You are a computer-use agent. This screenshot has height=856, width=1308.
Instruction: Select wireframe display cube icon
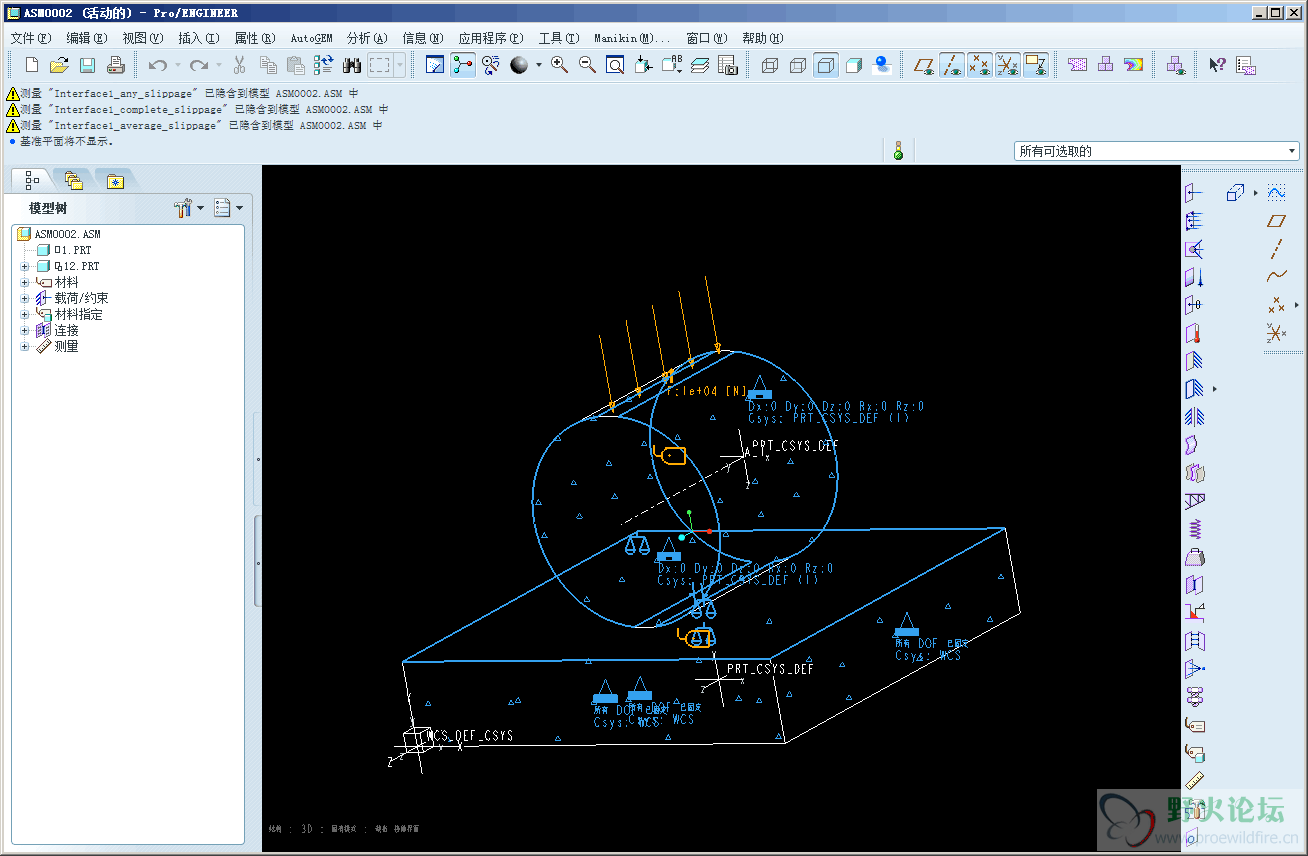click(770, 65)
